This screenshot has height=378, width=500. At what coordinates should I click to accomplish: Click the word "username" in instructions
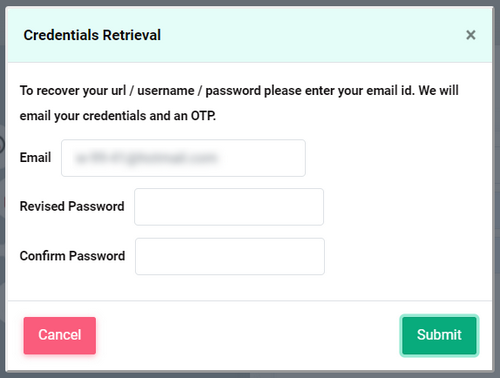166,91
